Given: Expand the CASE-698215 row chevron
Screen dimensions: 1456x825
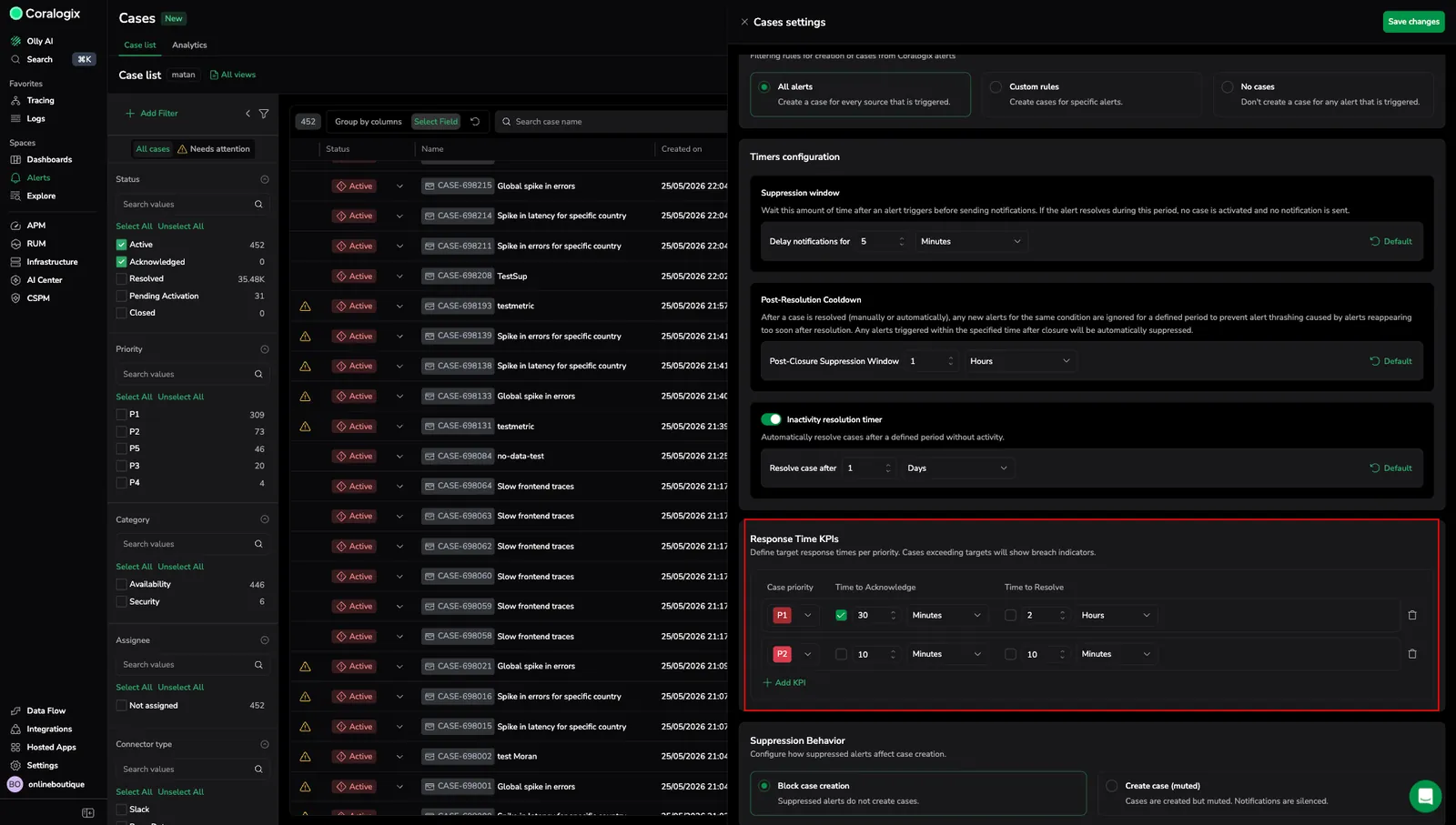Looking at the screenshot, I should click(x=399, y=186).
